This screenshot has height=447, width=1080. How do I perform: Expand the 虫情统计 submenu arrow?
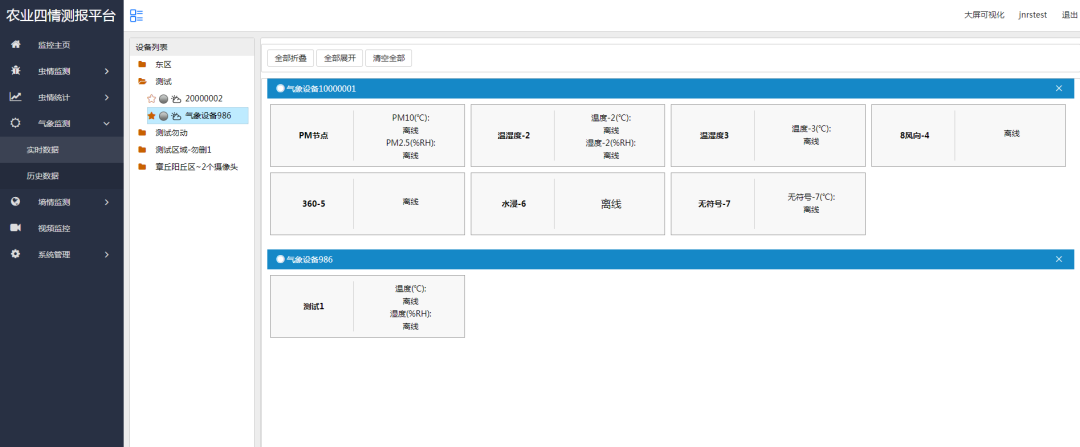[107, 97]
